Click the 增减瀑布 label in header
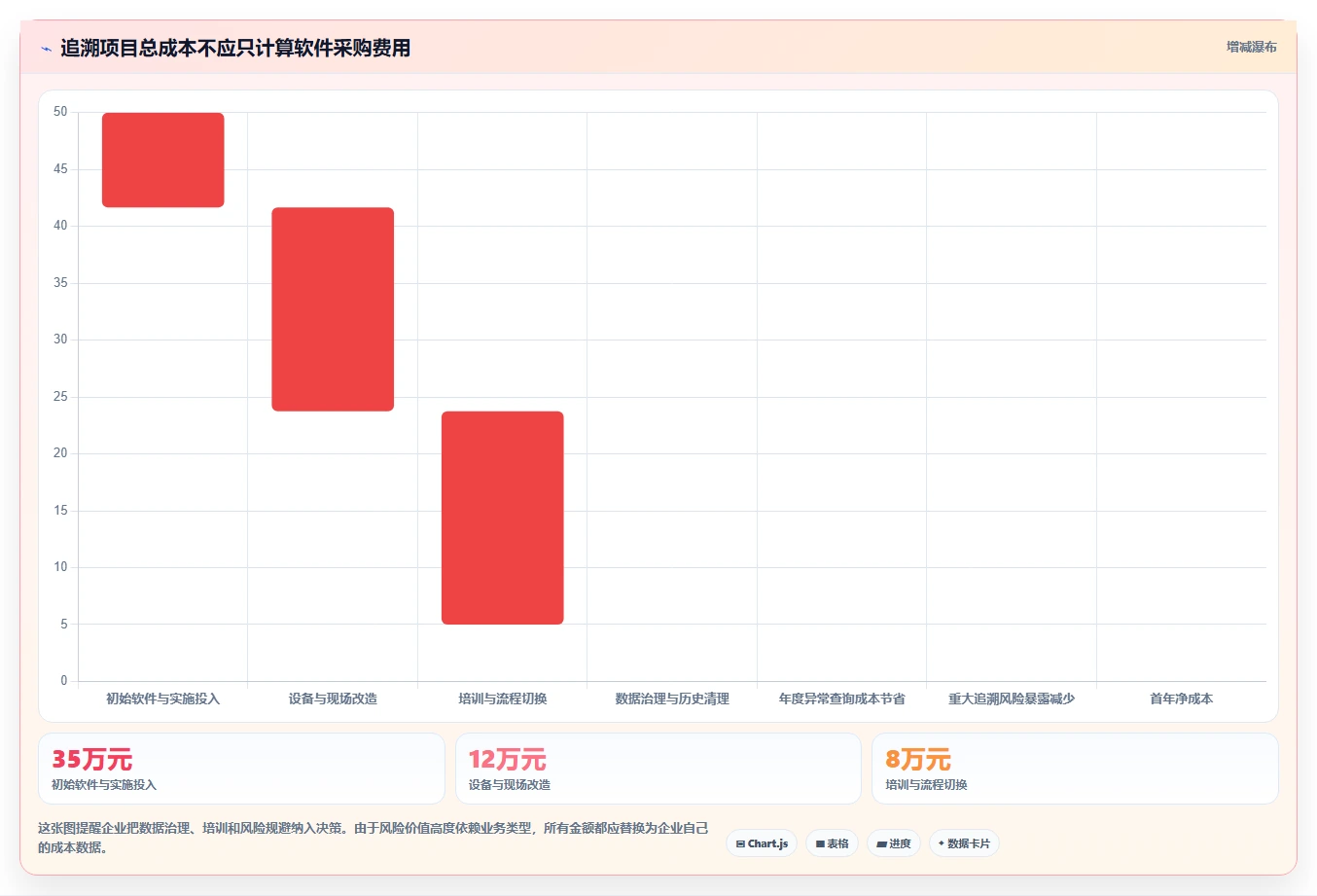The height and width of the screenshot is (896, 1317). coord(1251,47)
